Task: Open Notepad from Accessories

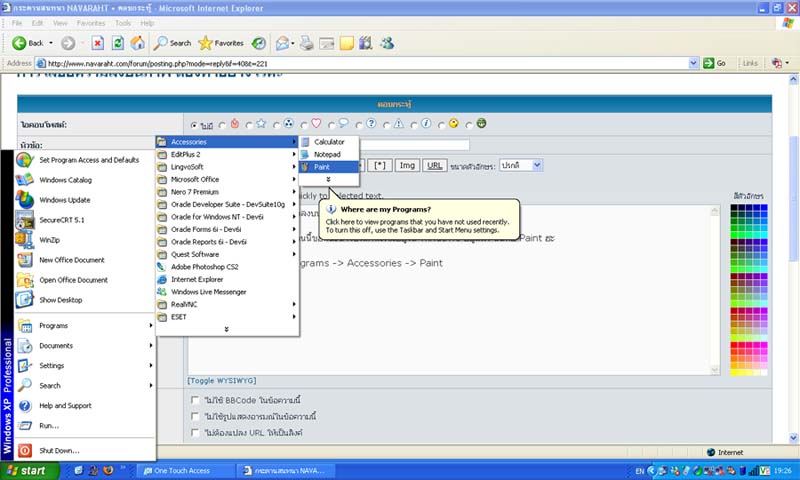Action: point(329,154)
